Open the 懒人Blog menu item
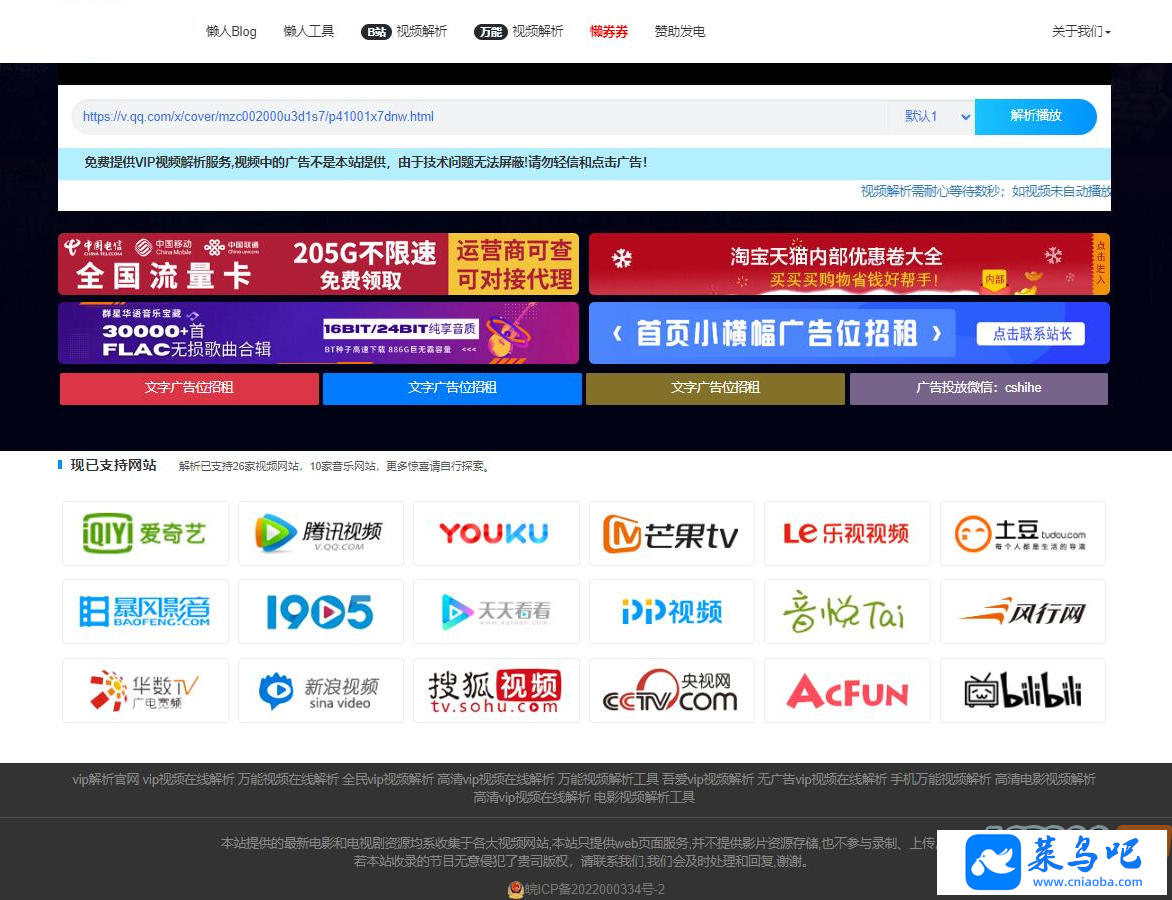 [231, 31]
